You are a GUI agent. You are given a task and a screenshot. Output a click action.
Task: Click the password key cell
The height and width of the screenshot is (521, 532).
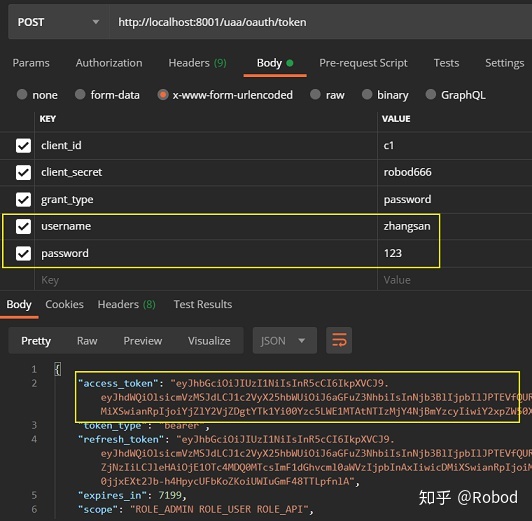click(x=206, y=253)
